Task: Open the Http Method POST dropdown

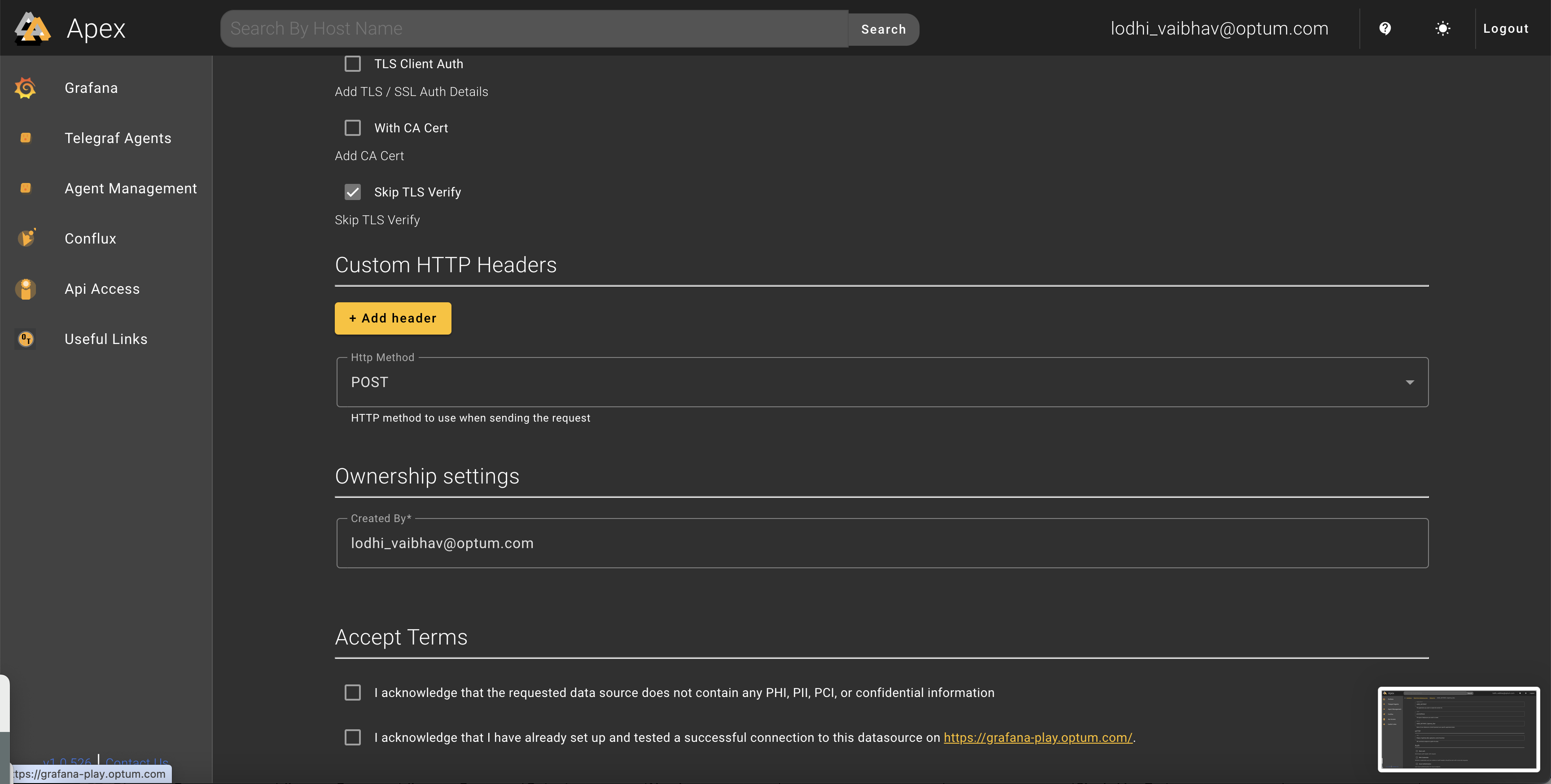Action: 882,382
